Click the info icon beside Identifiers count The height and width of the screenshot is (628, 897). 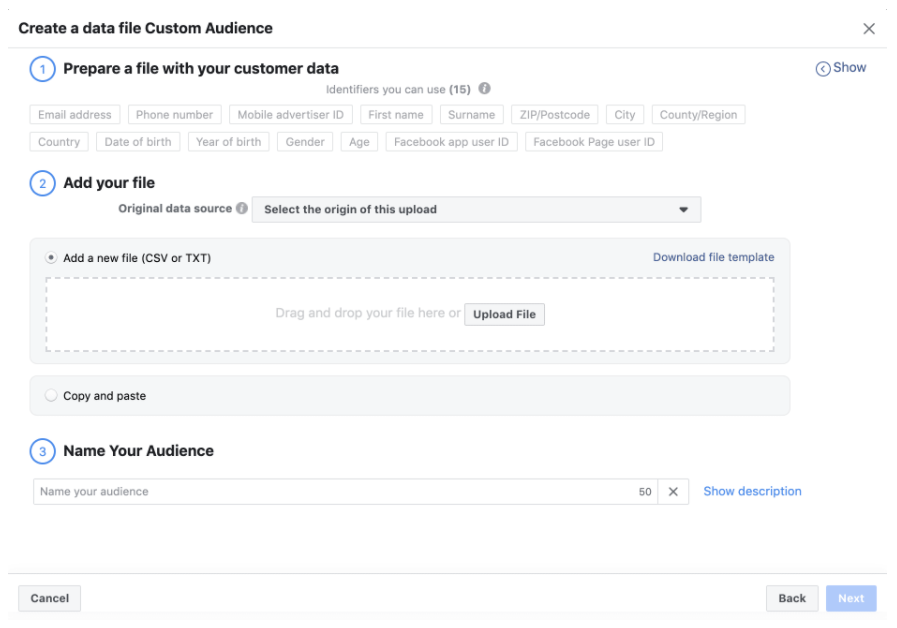coord(485,89)
